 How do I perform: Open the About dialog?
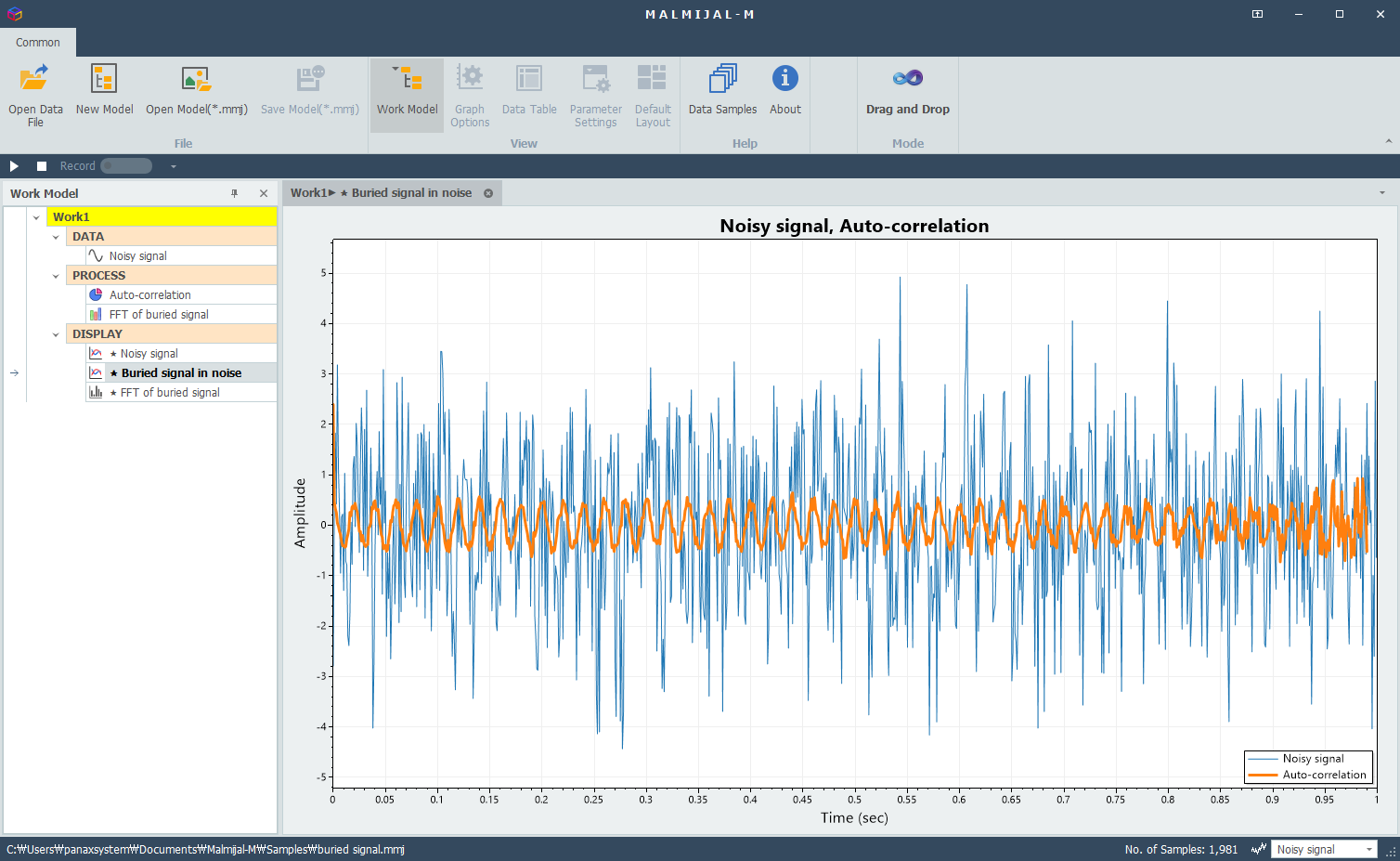coord(785,90)
